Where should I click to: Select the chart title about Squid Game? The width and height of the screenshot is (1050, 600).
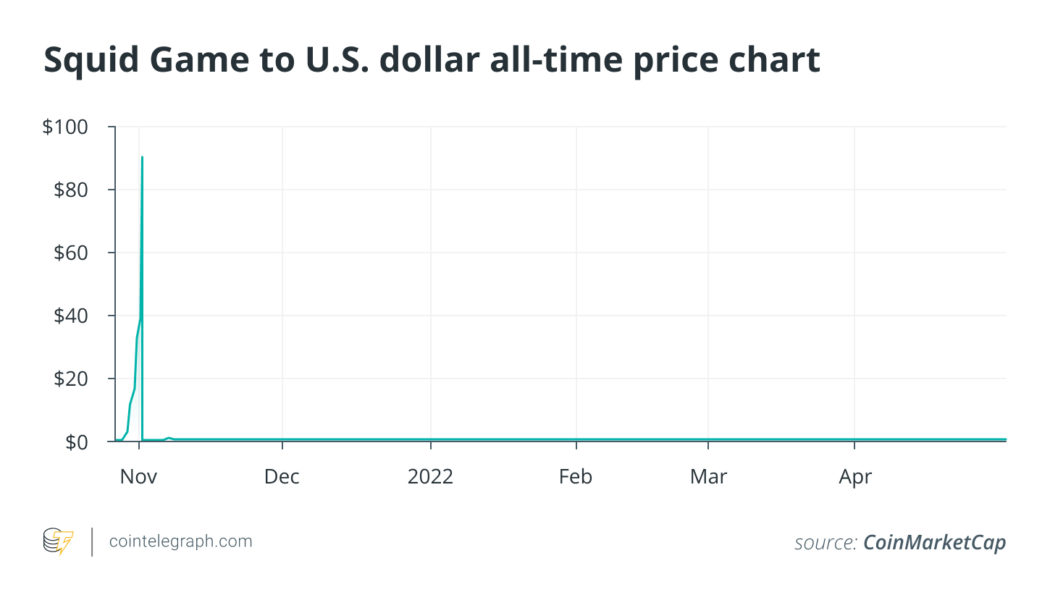pos(431,61)
